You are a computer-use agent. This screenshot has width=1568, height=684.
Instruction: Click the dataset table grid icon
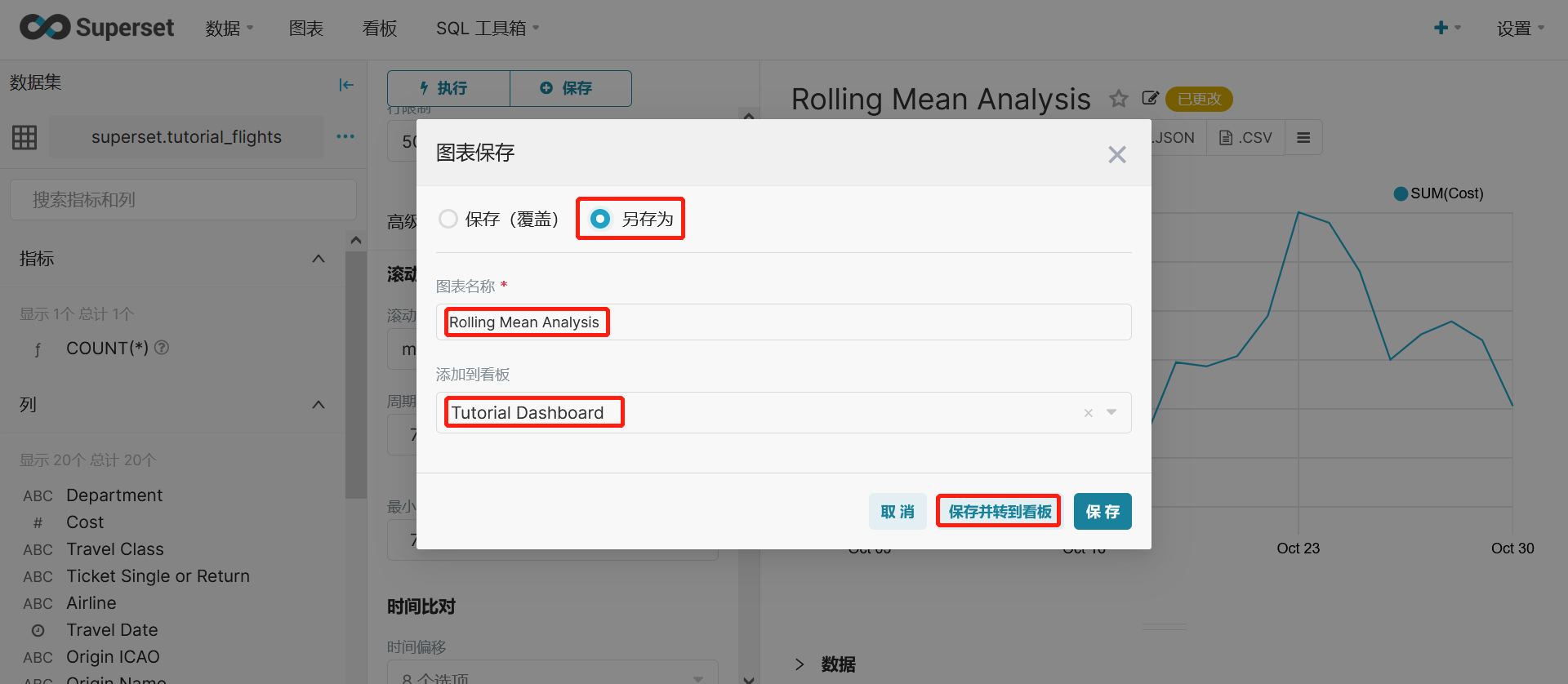pos(24,137)
